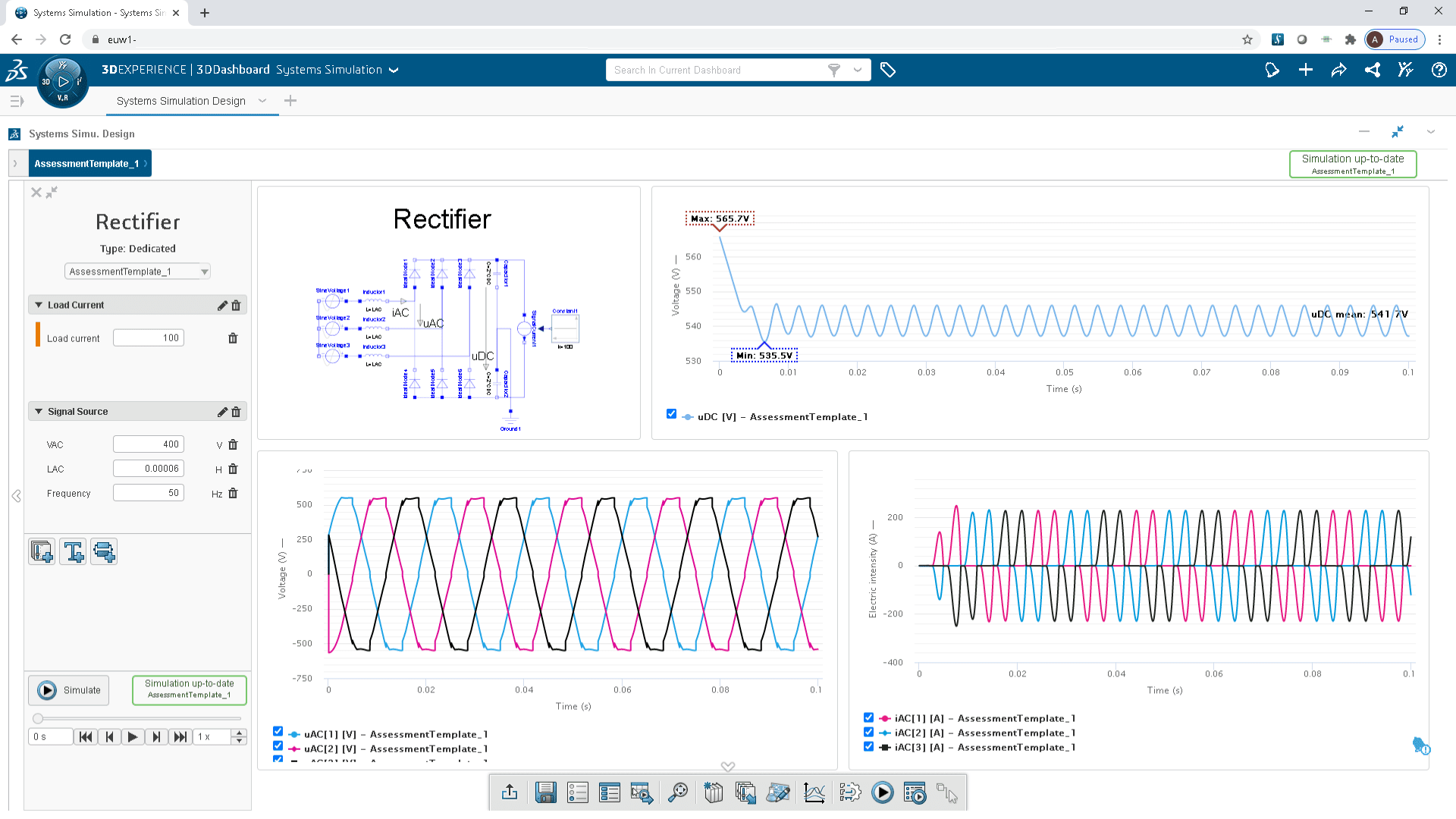Click the add component block icon

pyautogui.click(x=104, y=551)
